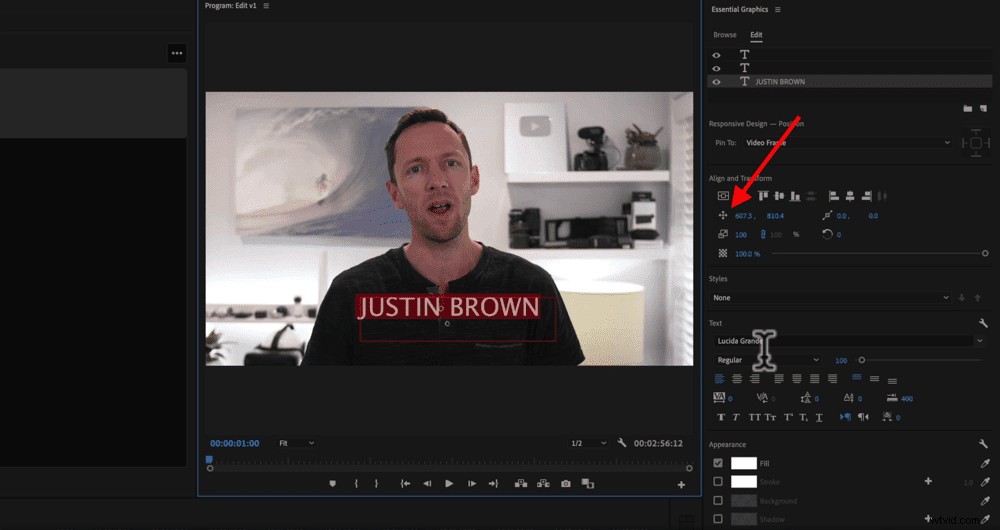
Task: Toggle the uniform scale lock icon
Action: [762, 235]
